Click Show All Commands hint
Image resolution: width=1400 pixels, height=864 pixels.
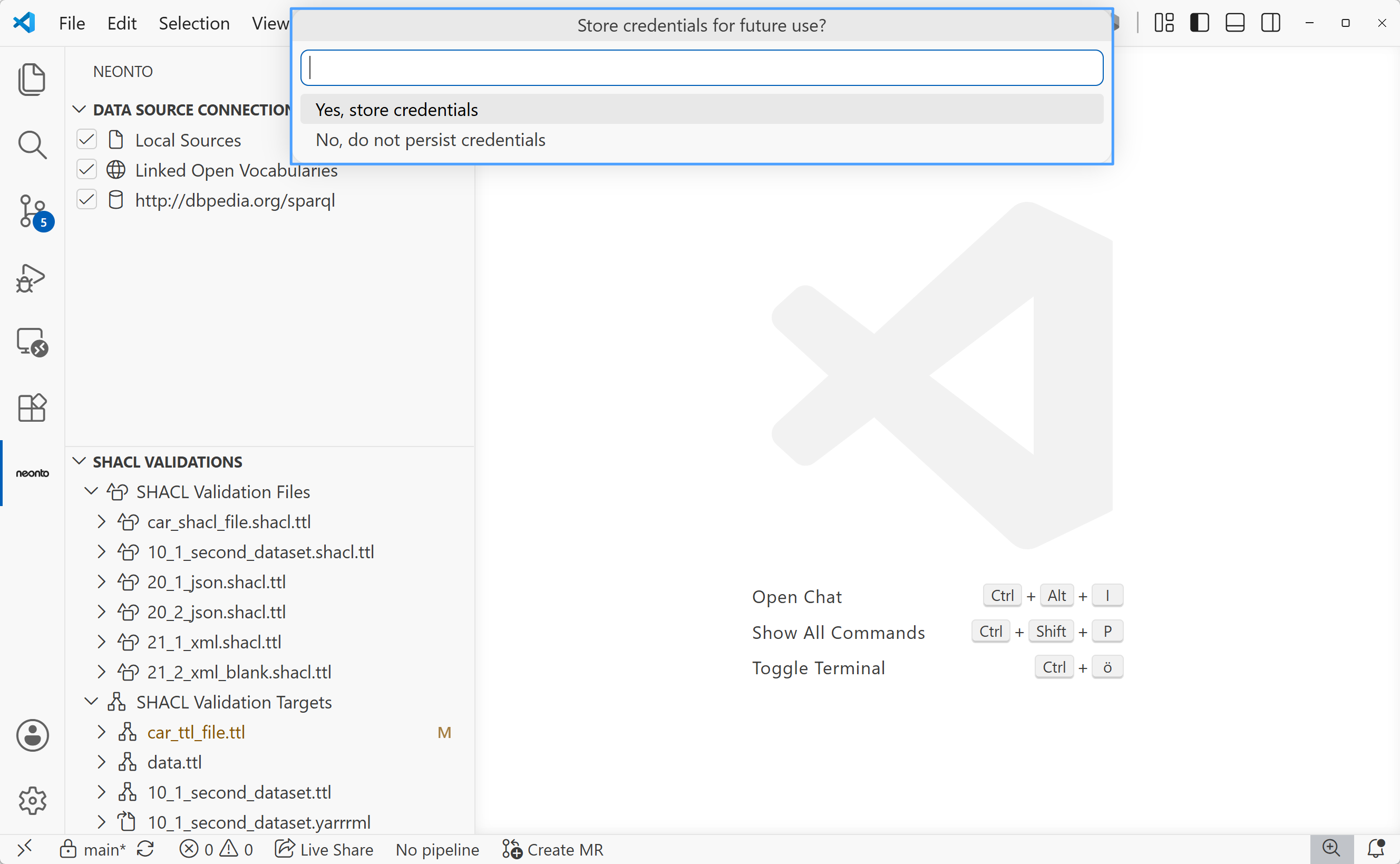point(838,632)
